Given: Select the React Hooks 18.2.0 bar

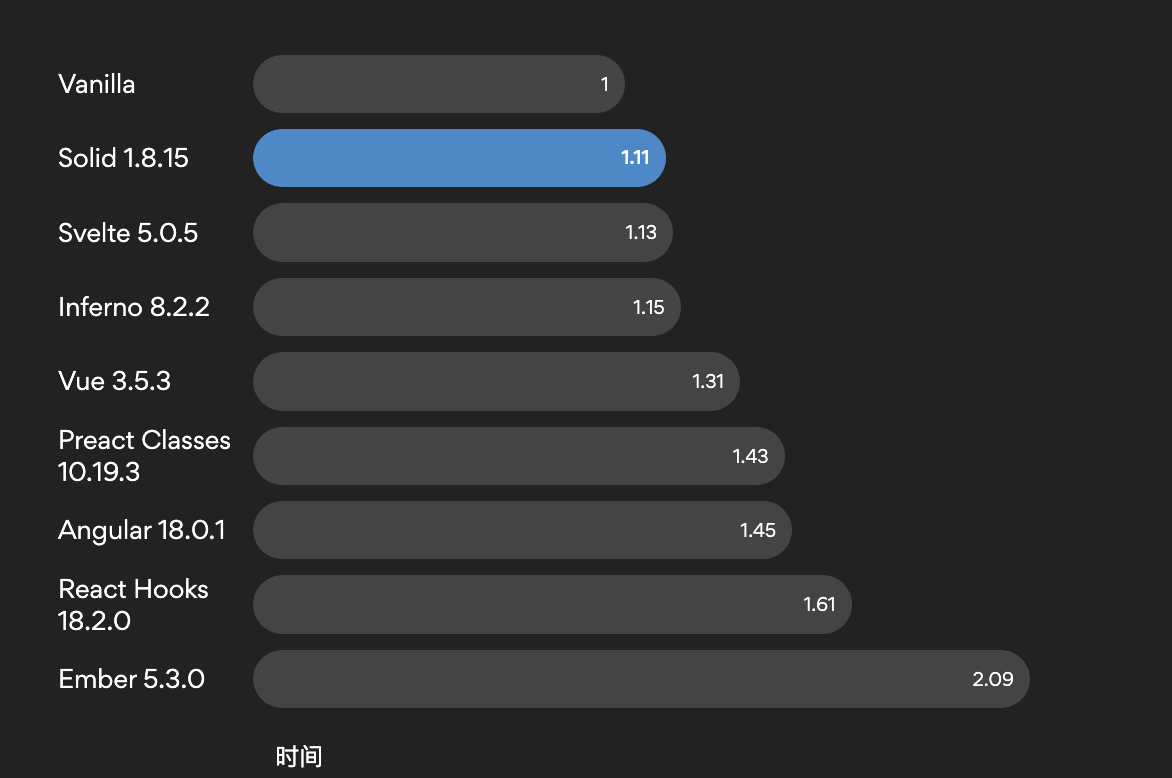Looking at the screenshot, I should pos(552,604).
